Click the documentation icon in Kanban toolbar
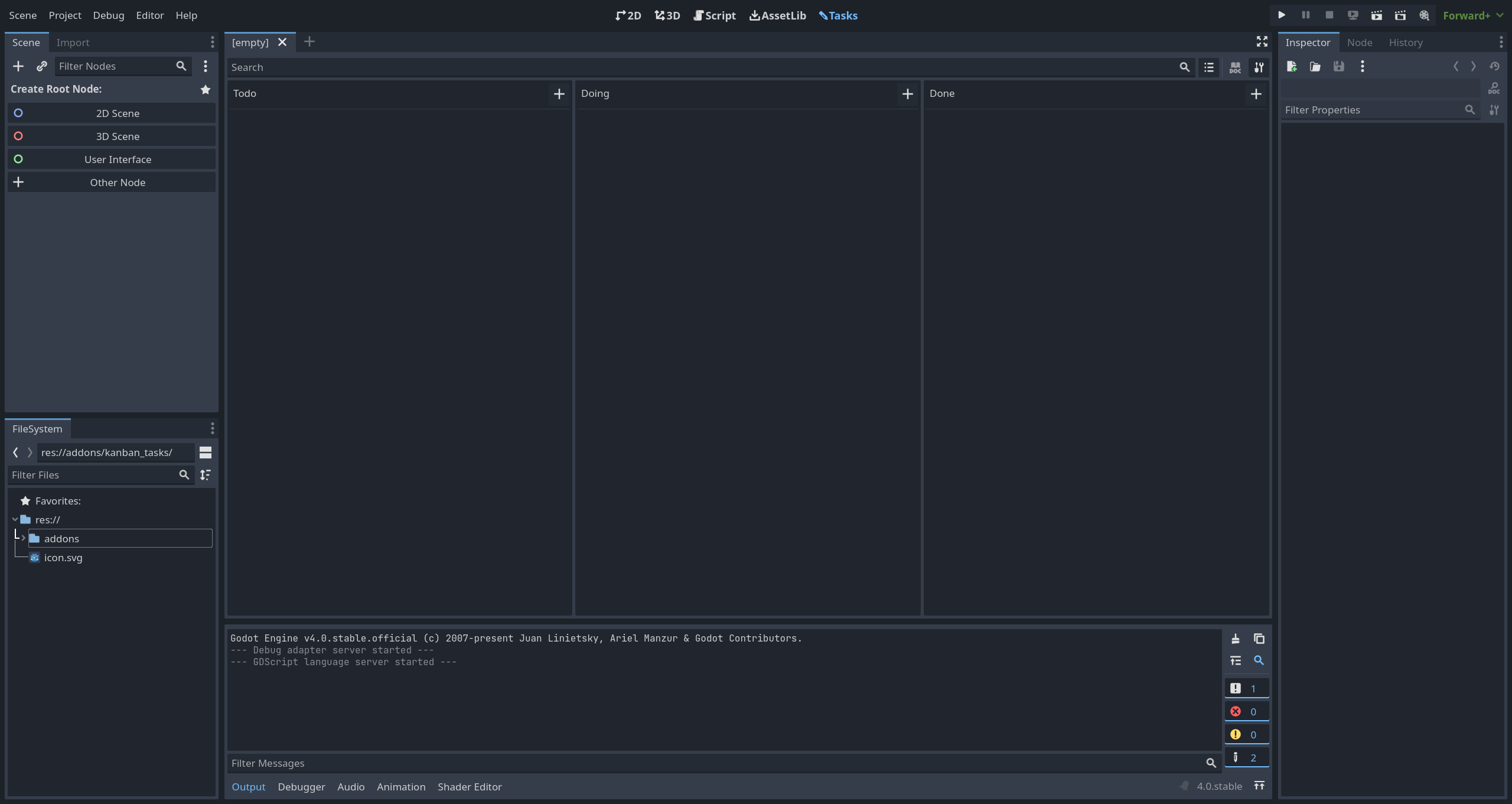Viewport: 1512px width, 804px height. pos(1235,67)
